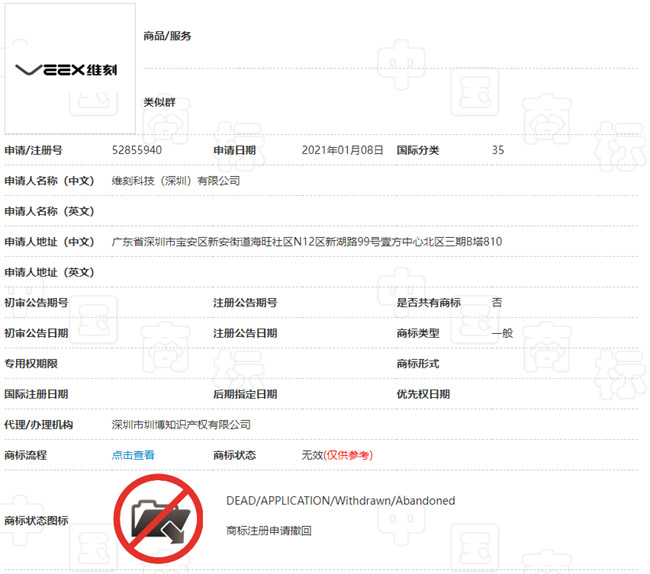Click the 无效(仅供参考) trademark status text
650x574 pixels.
click(336, 455)
